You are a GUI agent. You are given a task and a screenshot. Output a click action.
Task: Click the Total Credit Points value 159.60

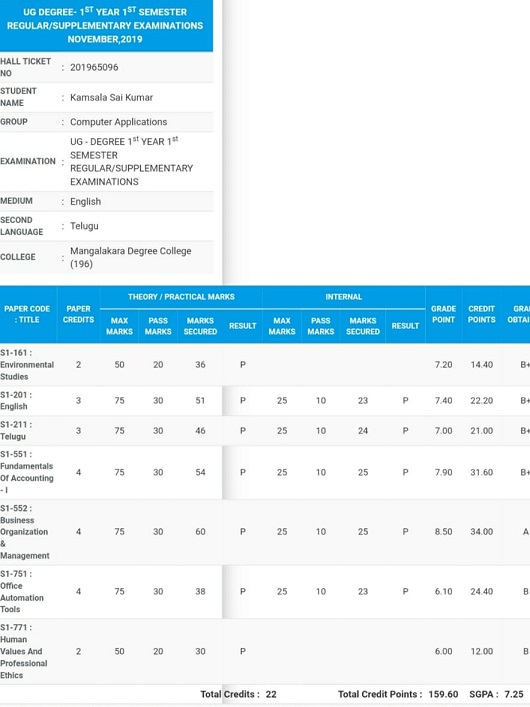pos(443,694)
